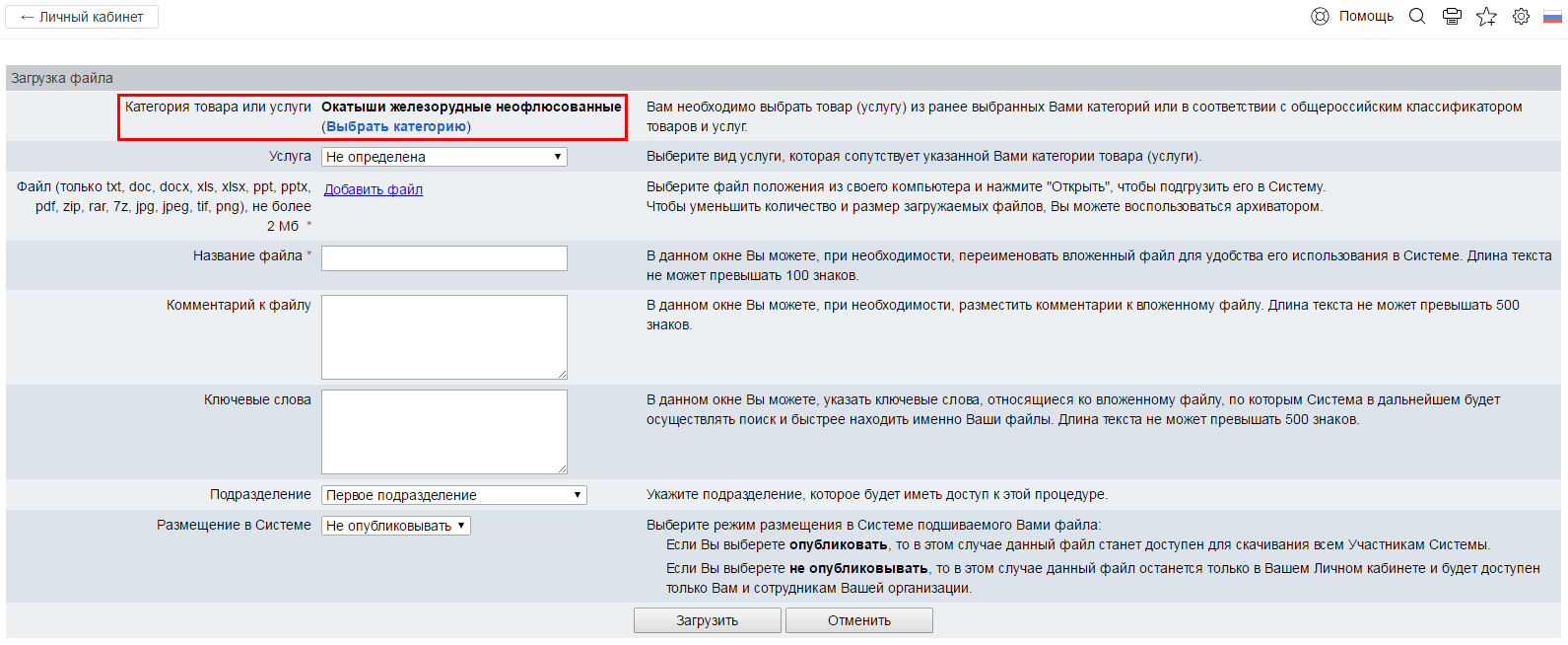Go back to Личный кабинет
Screen dimensions: 1568x645
pos(82,17)
